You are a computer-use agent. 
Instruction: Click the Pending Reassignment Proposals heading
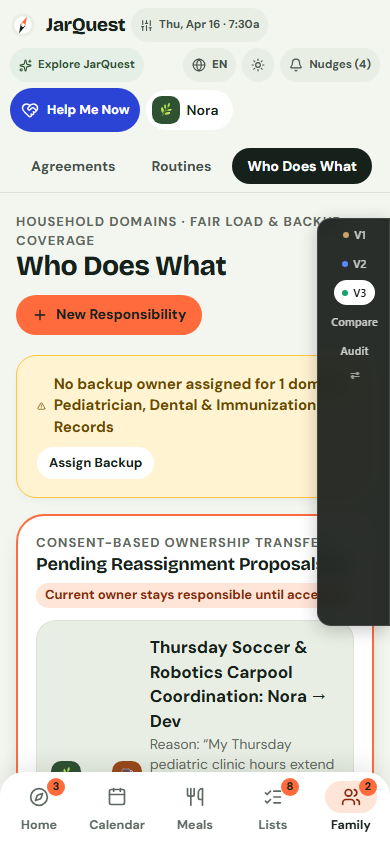click(x=179, y=564)
